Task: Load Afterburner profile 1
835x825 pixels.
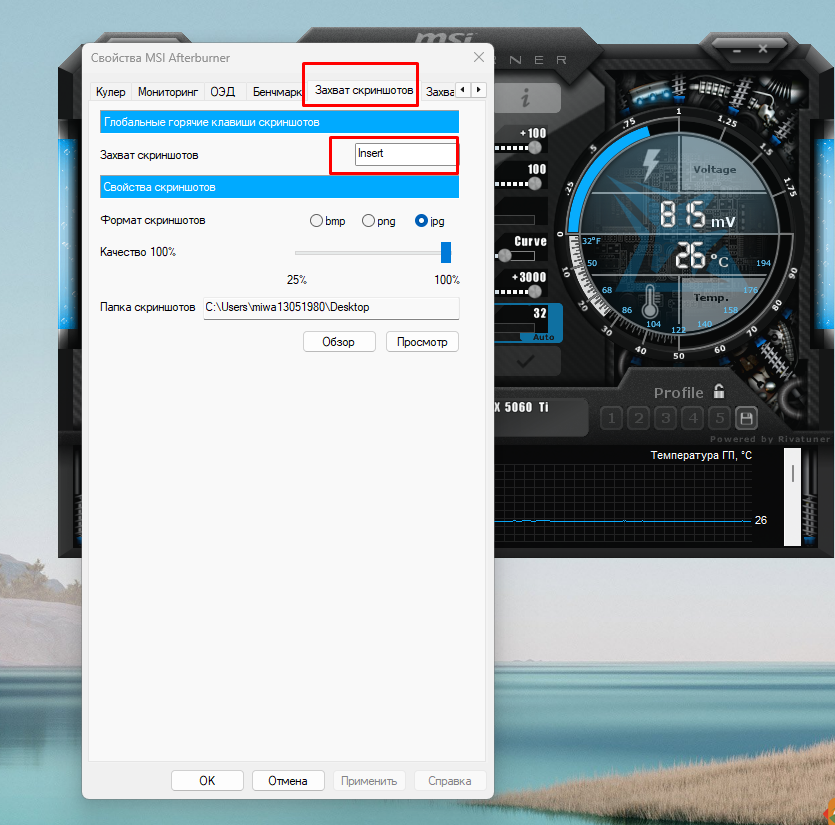Action: point(611,418)
